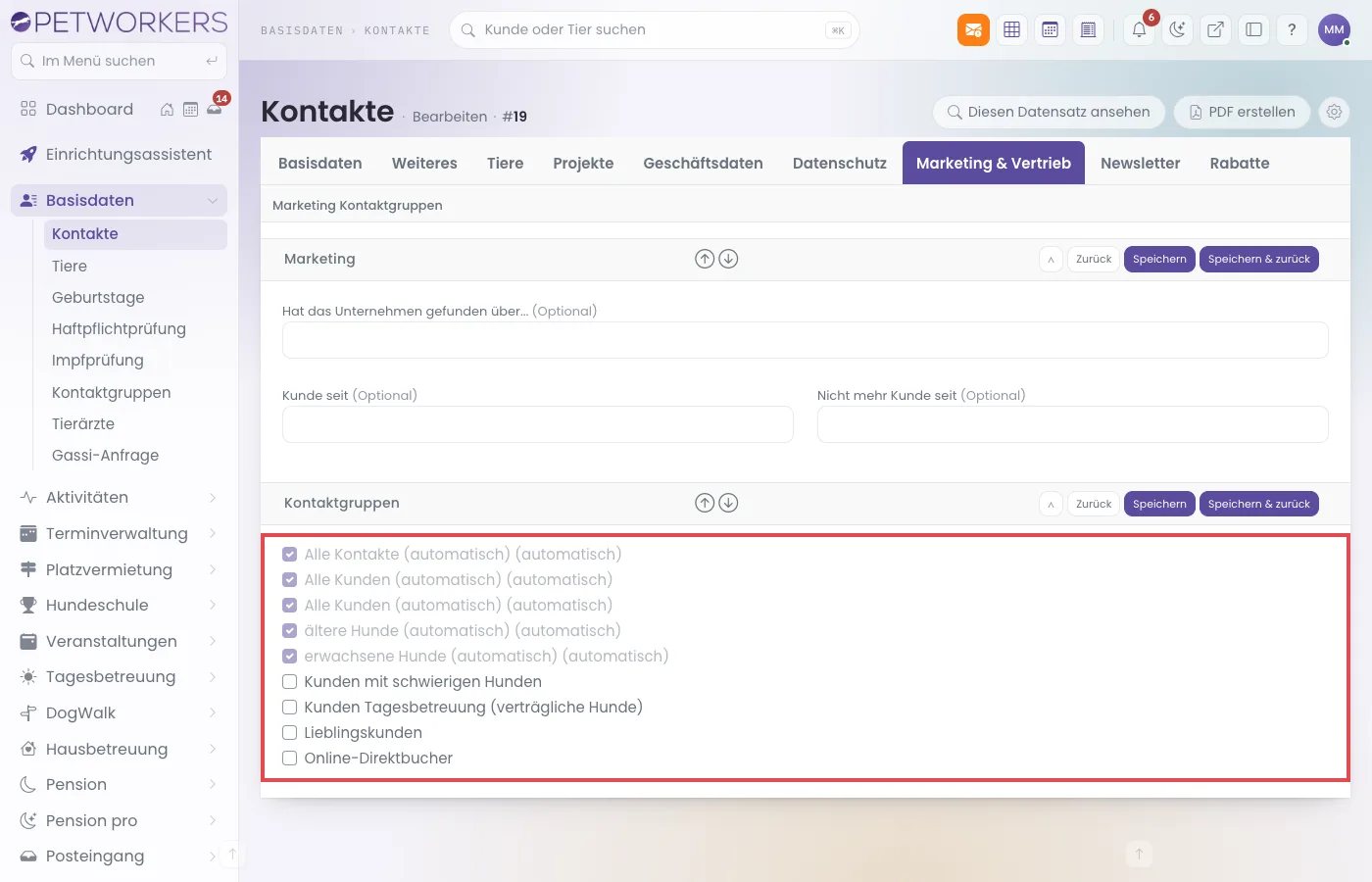Switch to the Geschäftsdaten tab
This screenshot has width=1372, height=882.
703,163
